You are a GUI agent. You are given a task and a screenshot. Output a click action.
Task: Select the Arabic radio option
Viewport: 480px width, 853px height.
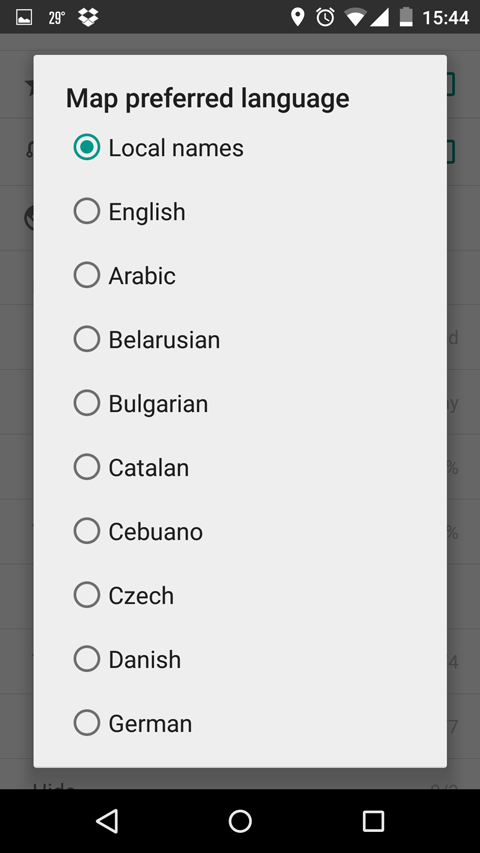pyautogui.click(x=87, y=275)
